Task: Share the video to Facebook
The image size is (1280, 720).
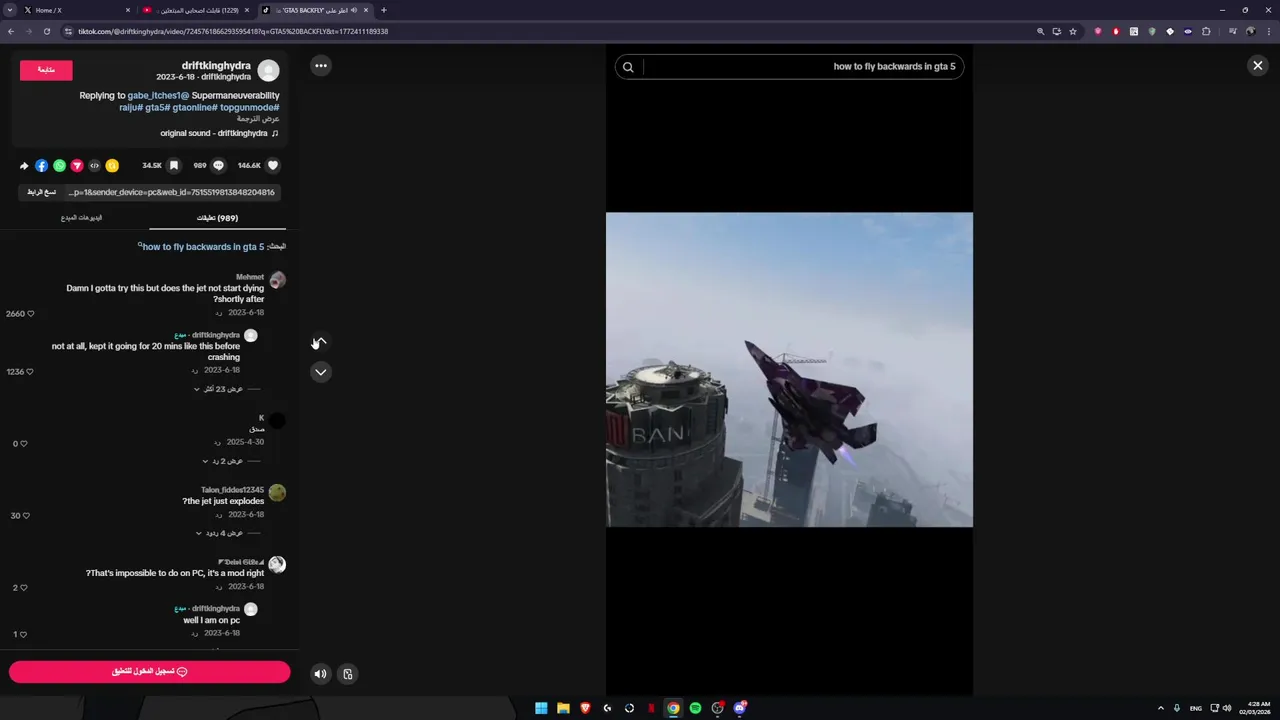Action: click(41, 166)
